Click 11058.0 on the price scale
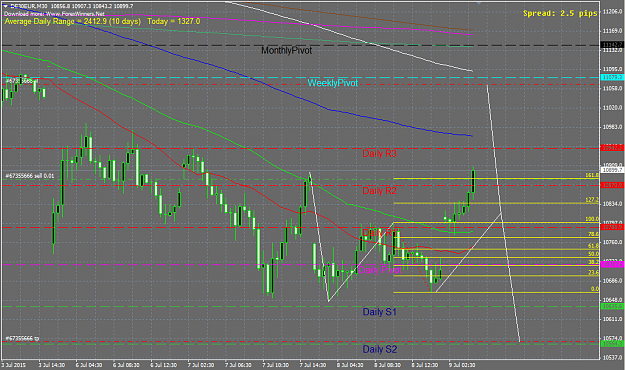The height and width of the screenshot is (370, 625). 613,89
